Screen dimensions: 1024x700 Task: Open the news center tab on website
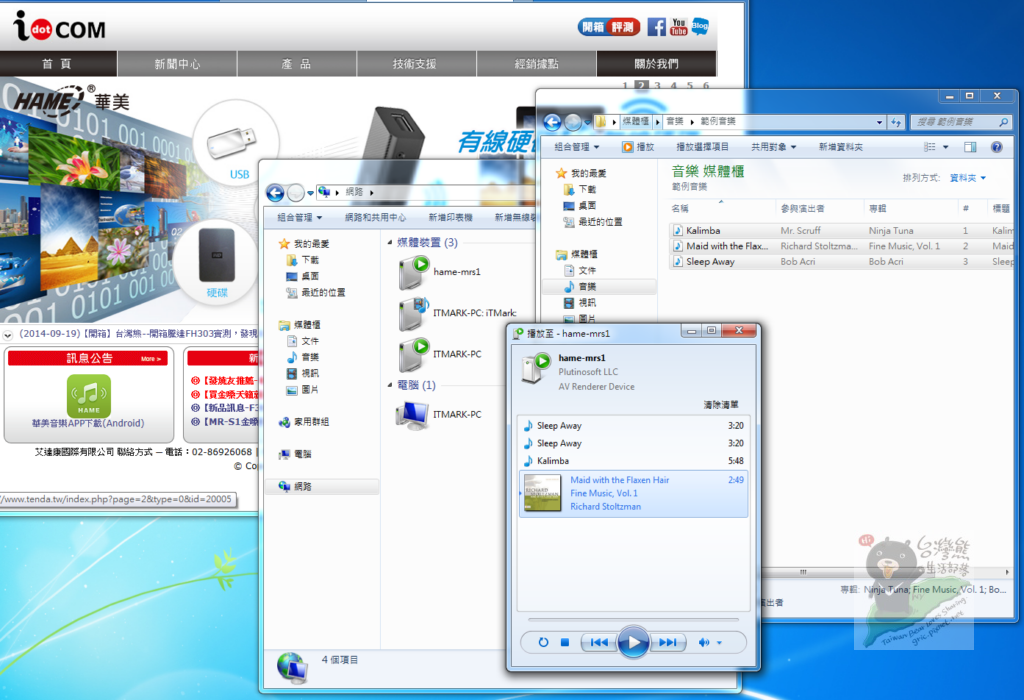coord(177,63)
